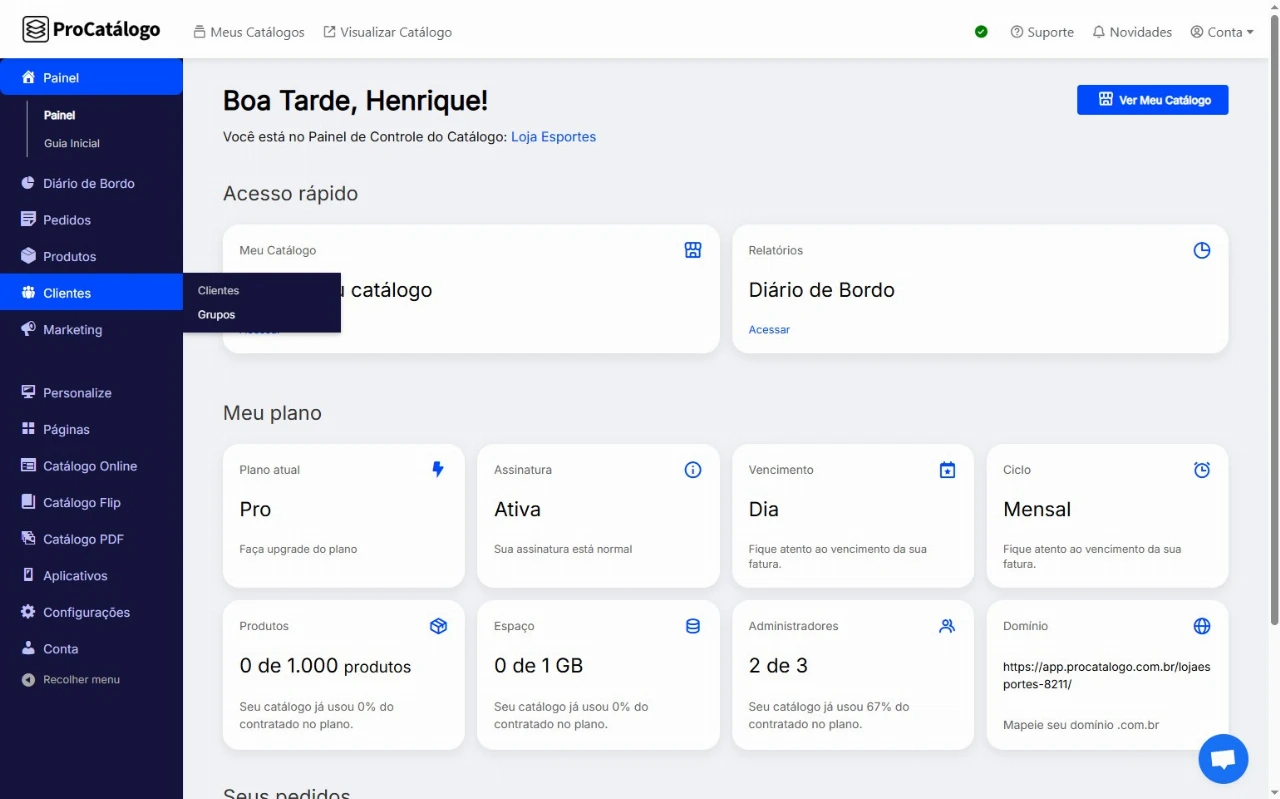
Task: Click the pie chart icon in Relatórios card
Action: click(x=1201, y=250)
